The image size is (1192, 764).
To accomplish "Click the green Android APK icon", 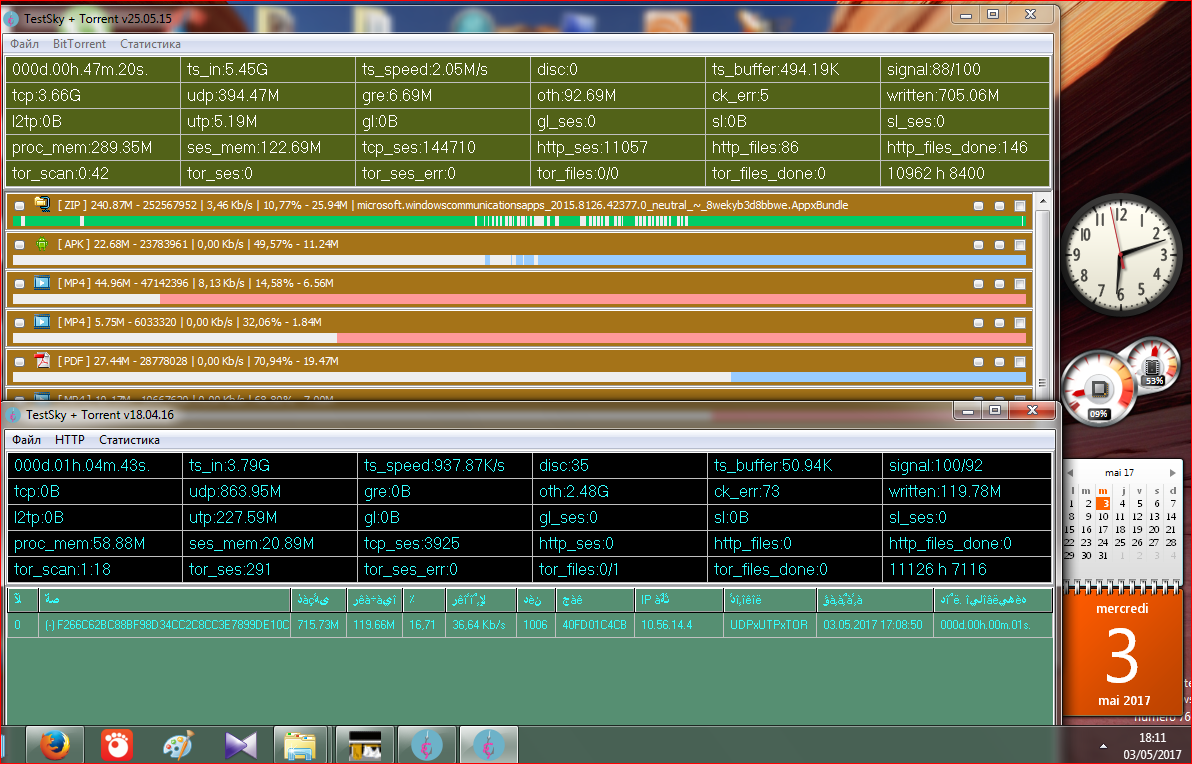I will [x=42, y=243].
